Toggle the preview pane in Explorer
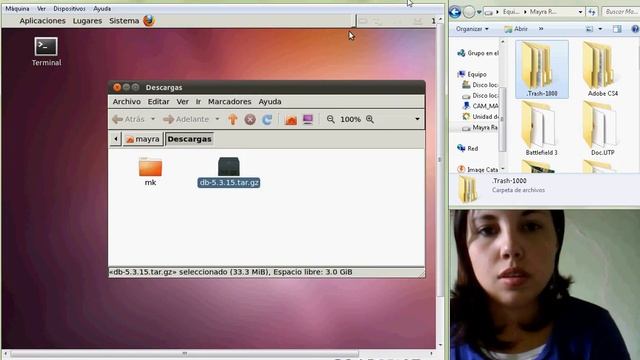Image resolution: width=640 pixels, height=360 pixels. 617,29
